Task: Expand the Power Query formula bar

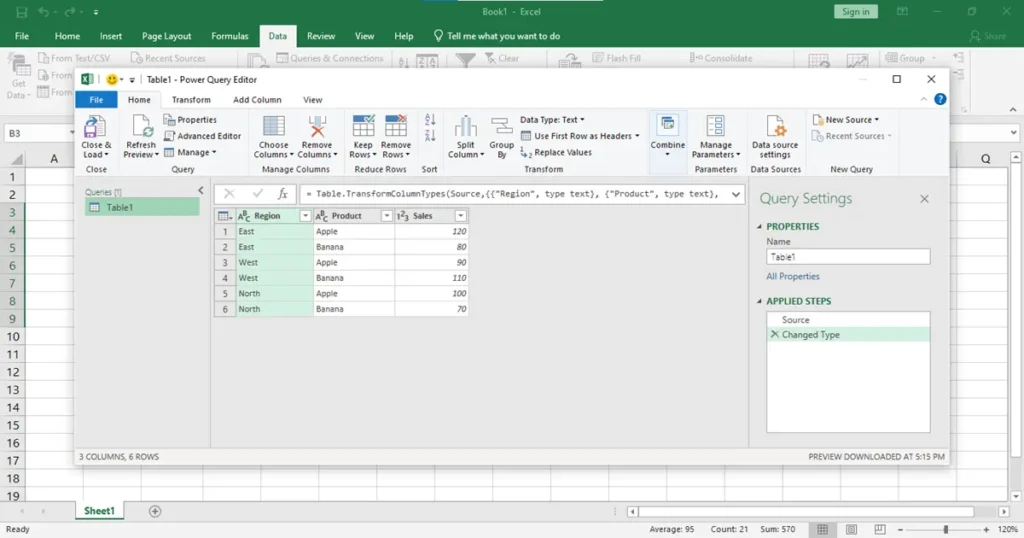Action: click(x=736, y=194)
